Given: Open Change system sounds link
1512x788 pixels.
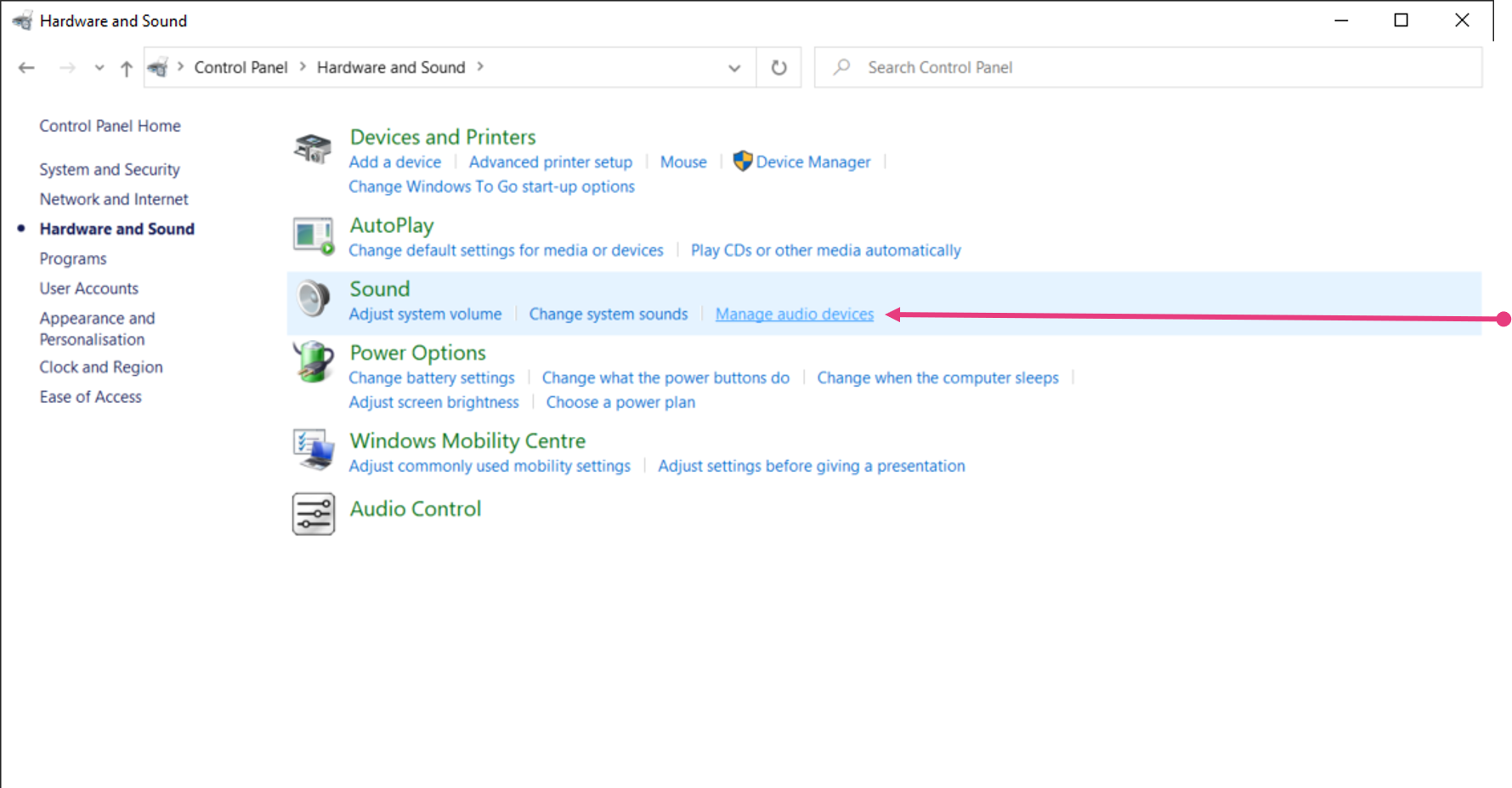Looking at the screenshot, I should 608,314.
